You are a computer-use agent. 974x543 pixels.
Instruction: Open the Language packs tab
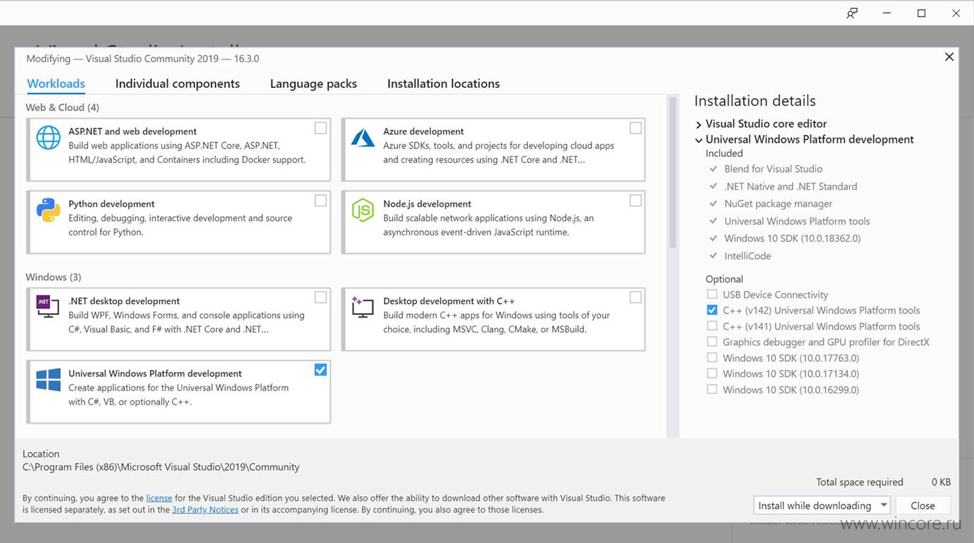point(313,83)
